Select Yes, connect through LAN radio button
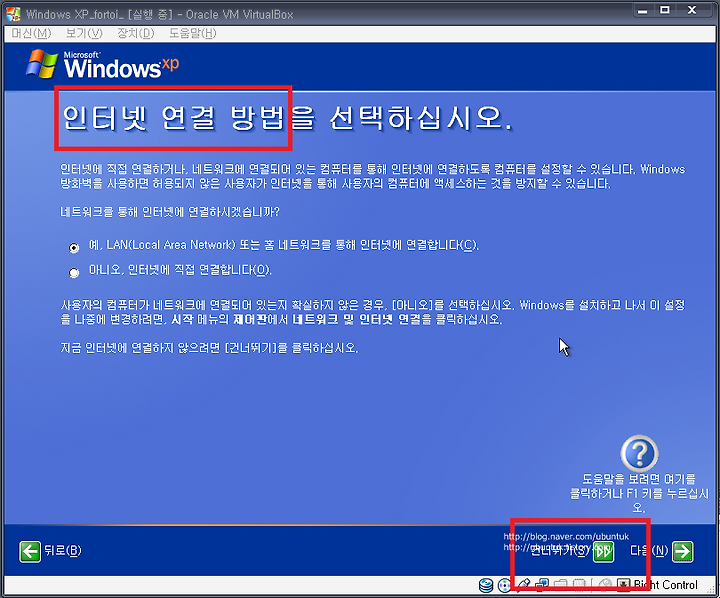720x598 pixels. tap(73, 248)
